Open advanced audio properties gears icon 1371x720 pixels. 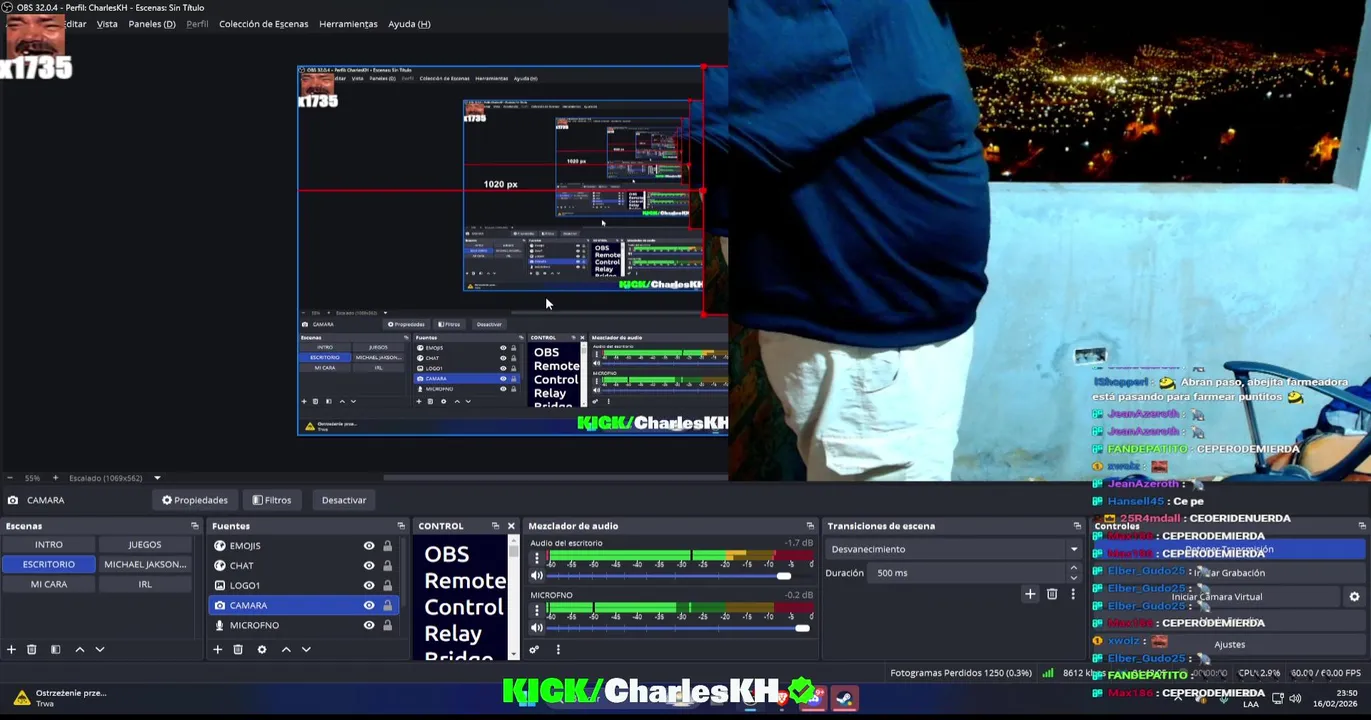coord(534,650)
